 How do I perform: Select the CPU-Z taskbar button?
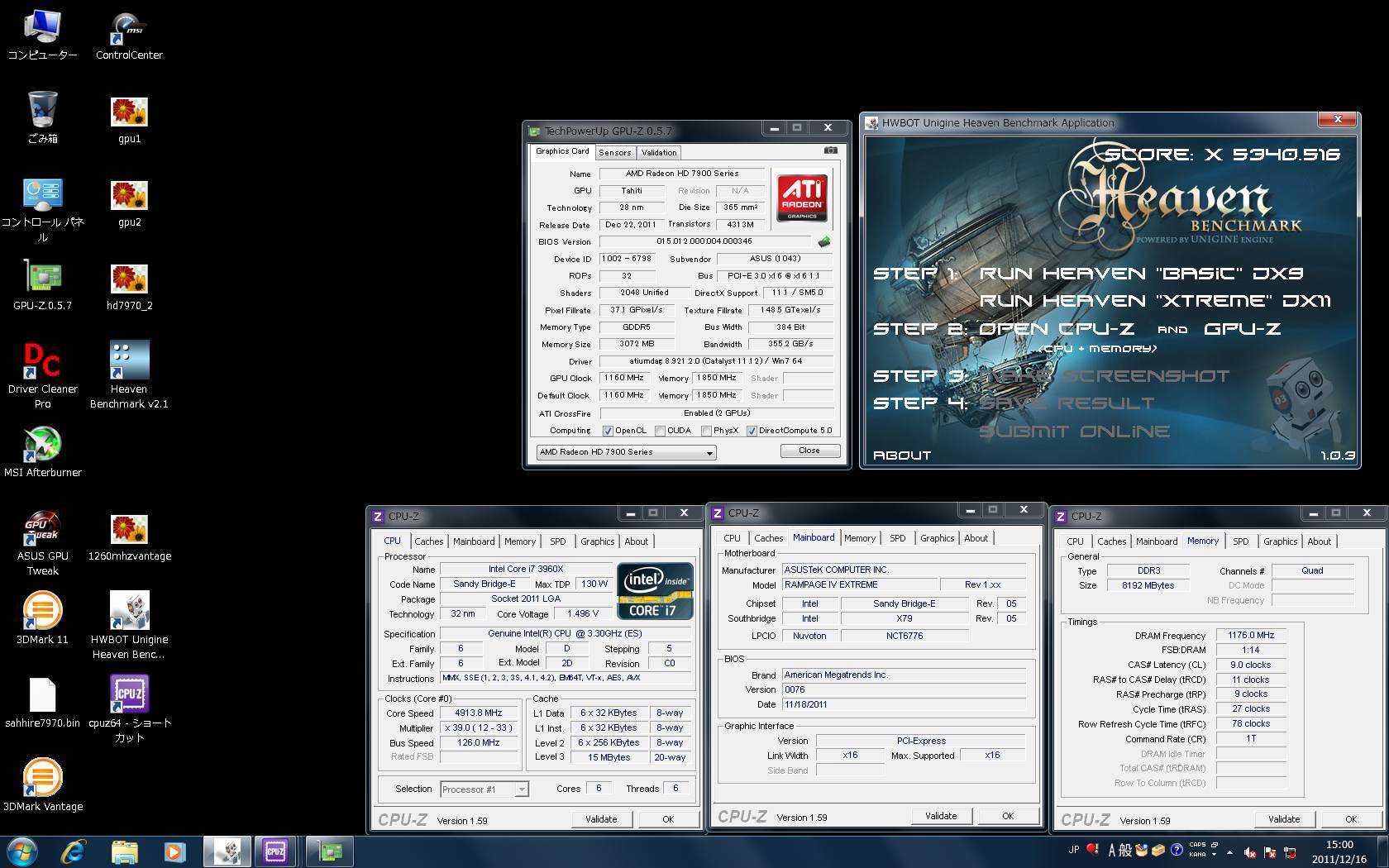(x=277, y=851)
